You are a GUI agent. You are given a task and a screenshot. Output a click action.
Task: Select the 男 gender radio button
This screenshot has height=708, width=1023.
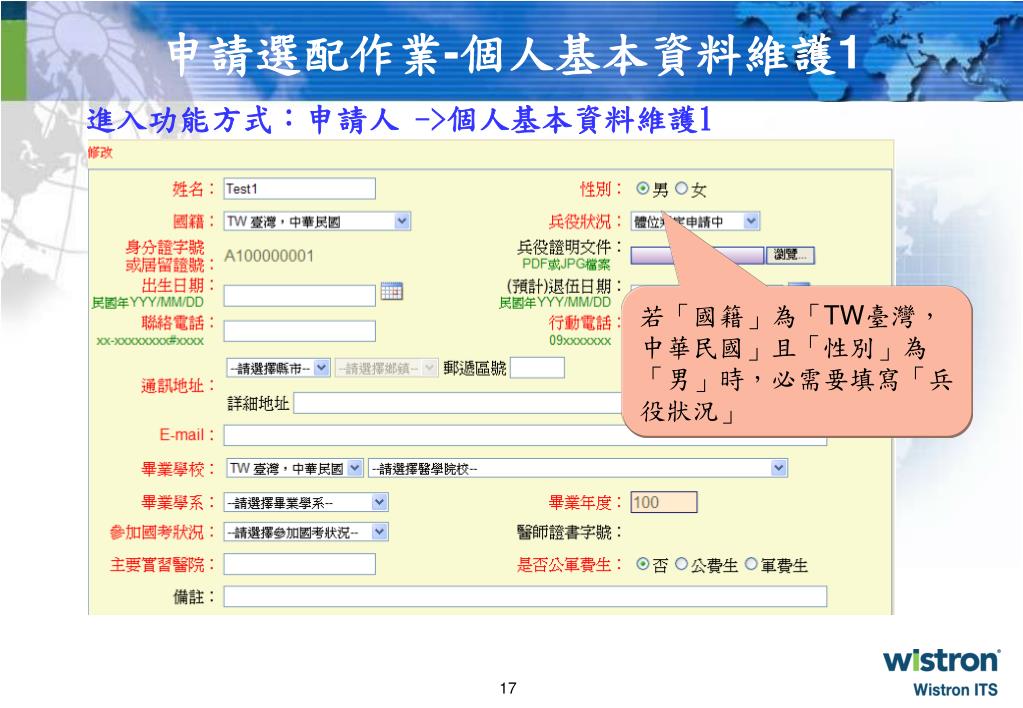click(643, 189)
